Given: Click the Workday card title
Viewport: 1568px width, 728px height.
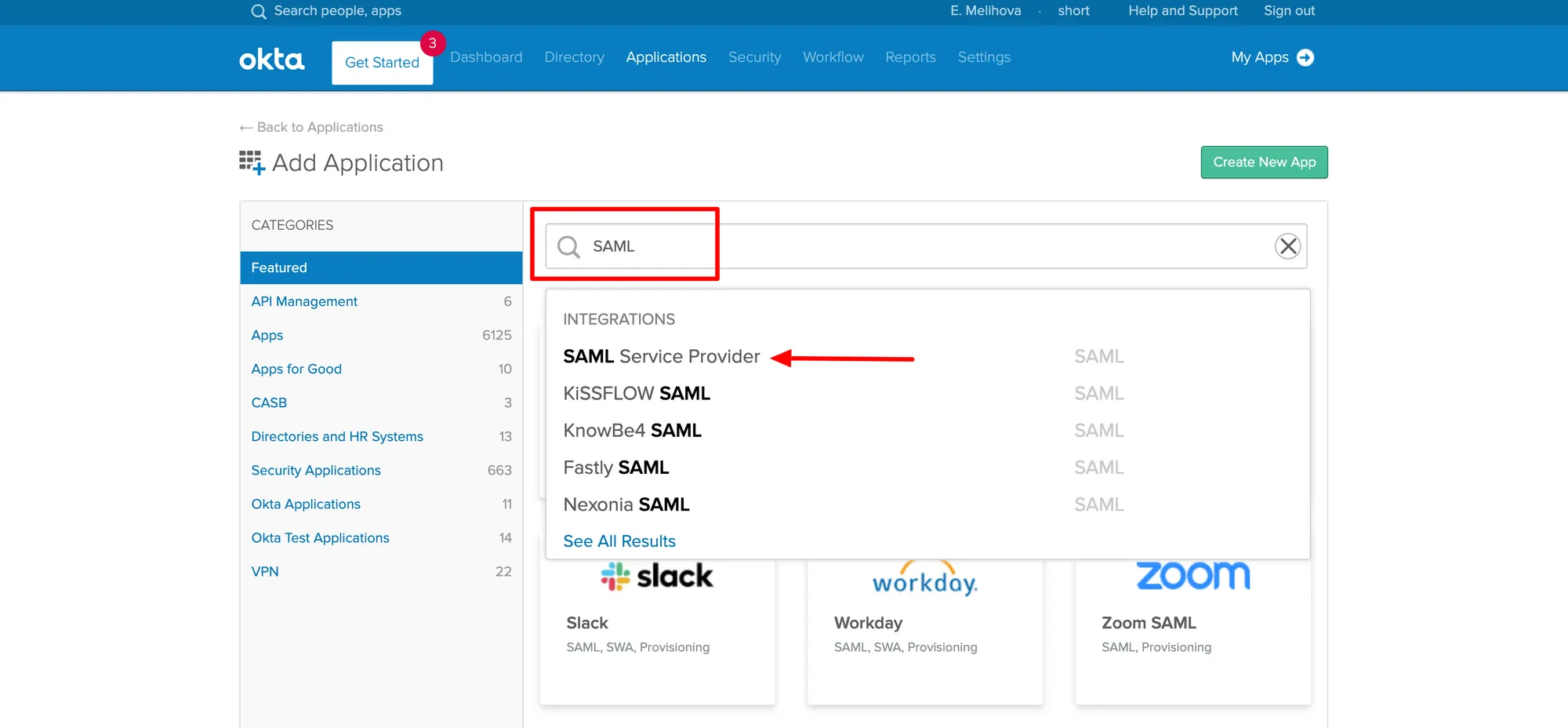Looking at the screenshot, I should [x=868, y=623].
